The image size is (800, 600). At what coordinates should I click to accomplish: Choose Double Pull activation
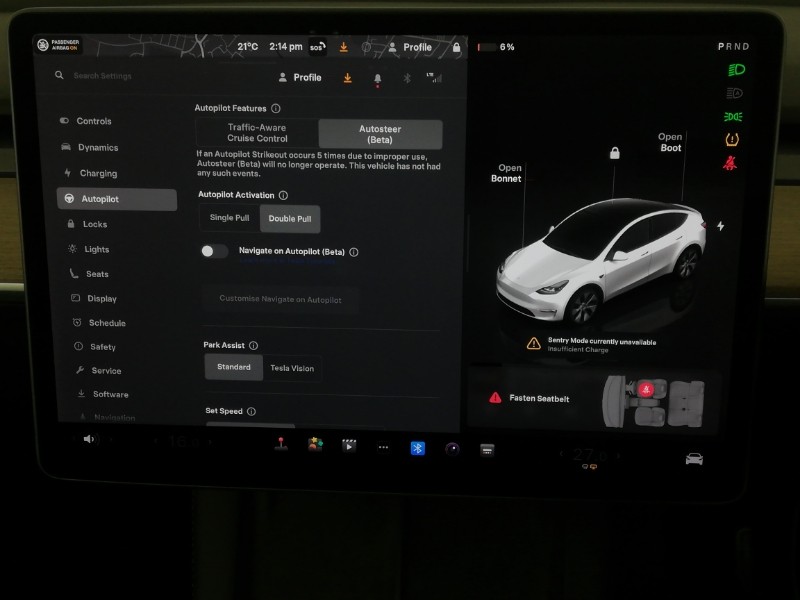point(290,219)
